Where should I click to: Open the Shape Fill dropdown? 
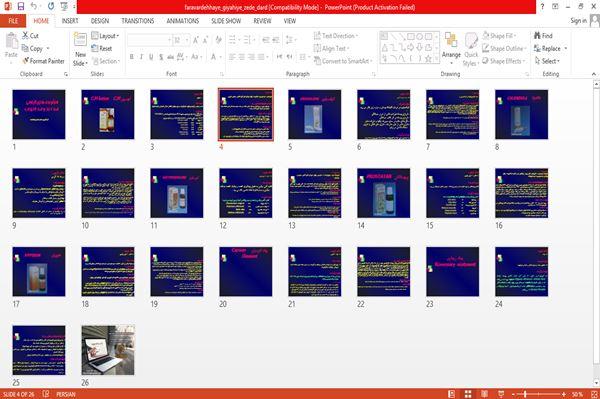click(x=499, y=36)
